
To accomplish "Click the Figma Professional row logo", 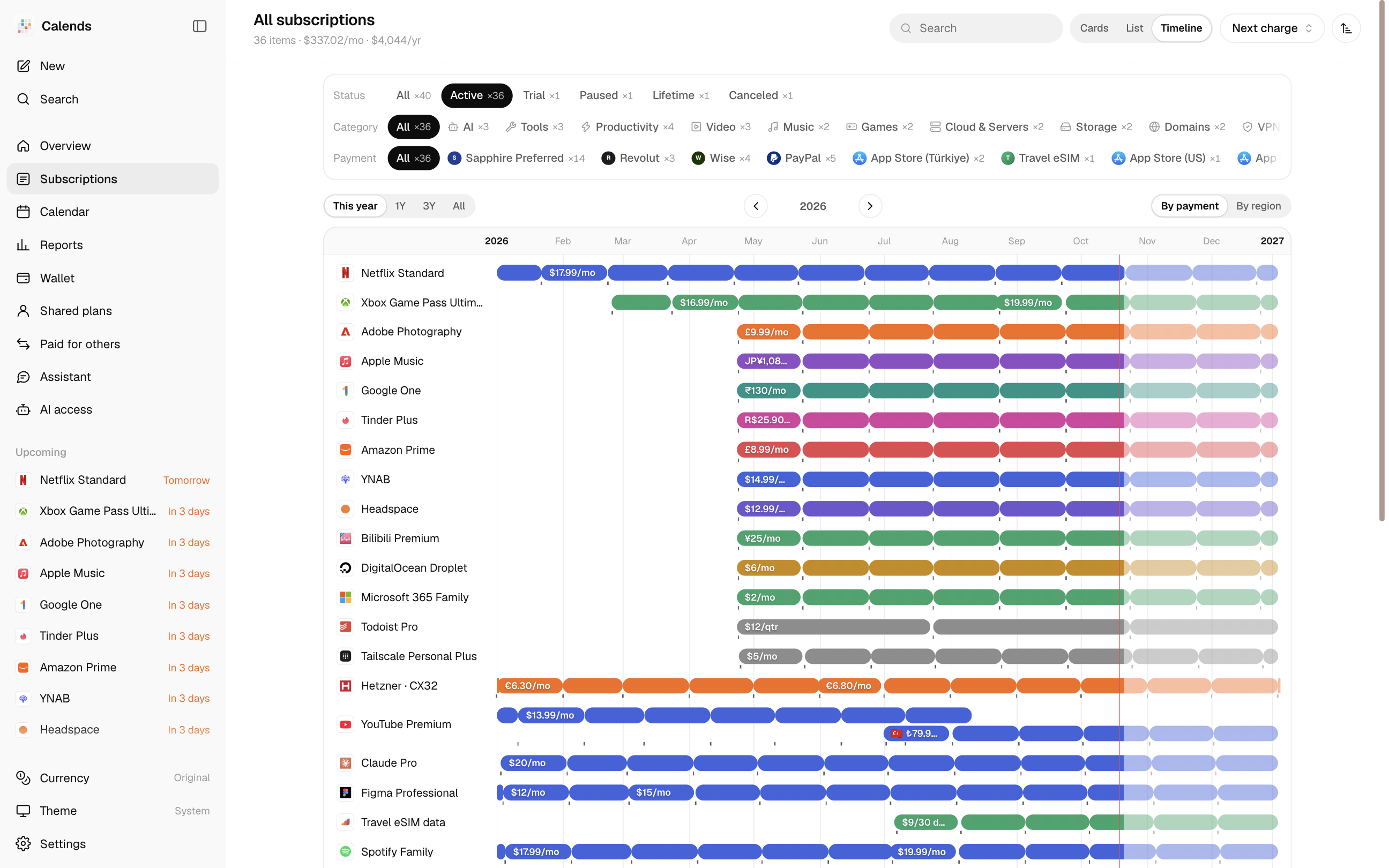I will [x=346, y=792].
